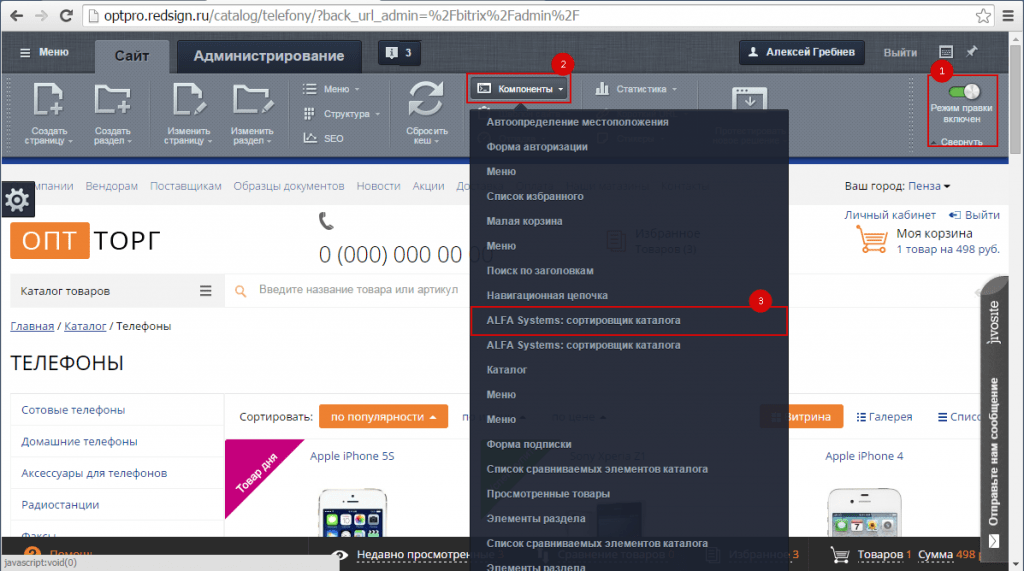Open the Chrome browser menu
The height and width of the screenshot is (571, 1024).
1008,16
